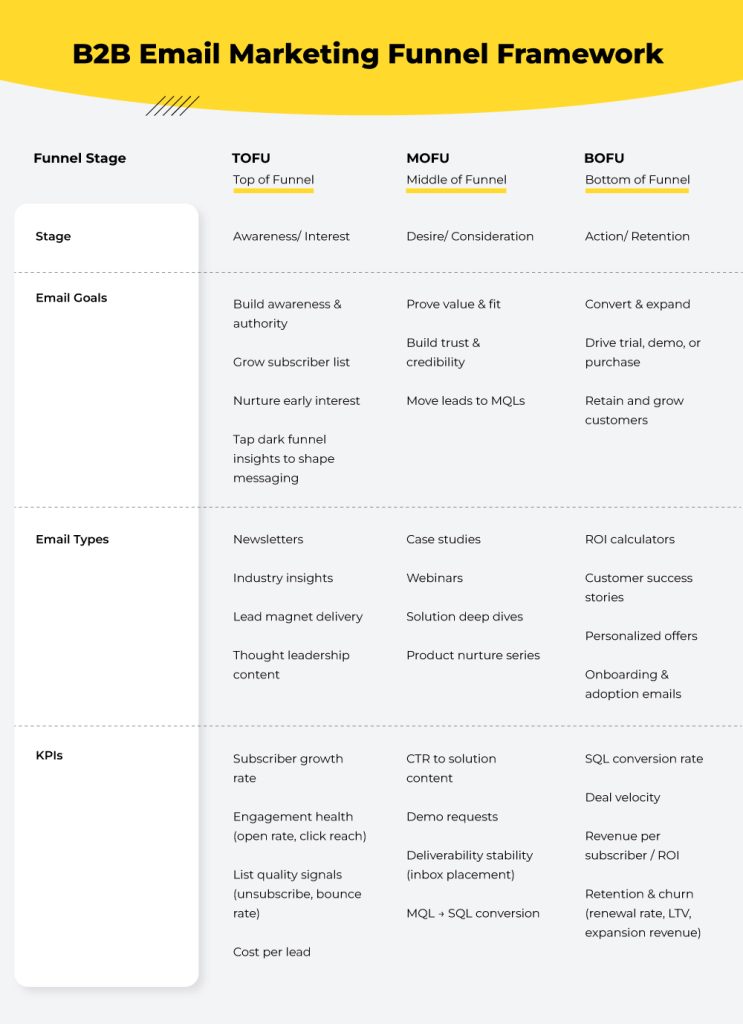Select the MOFU column heading

pyautogui.click(x=427, y=158)
